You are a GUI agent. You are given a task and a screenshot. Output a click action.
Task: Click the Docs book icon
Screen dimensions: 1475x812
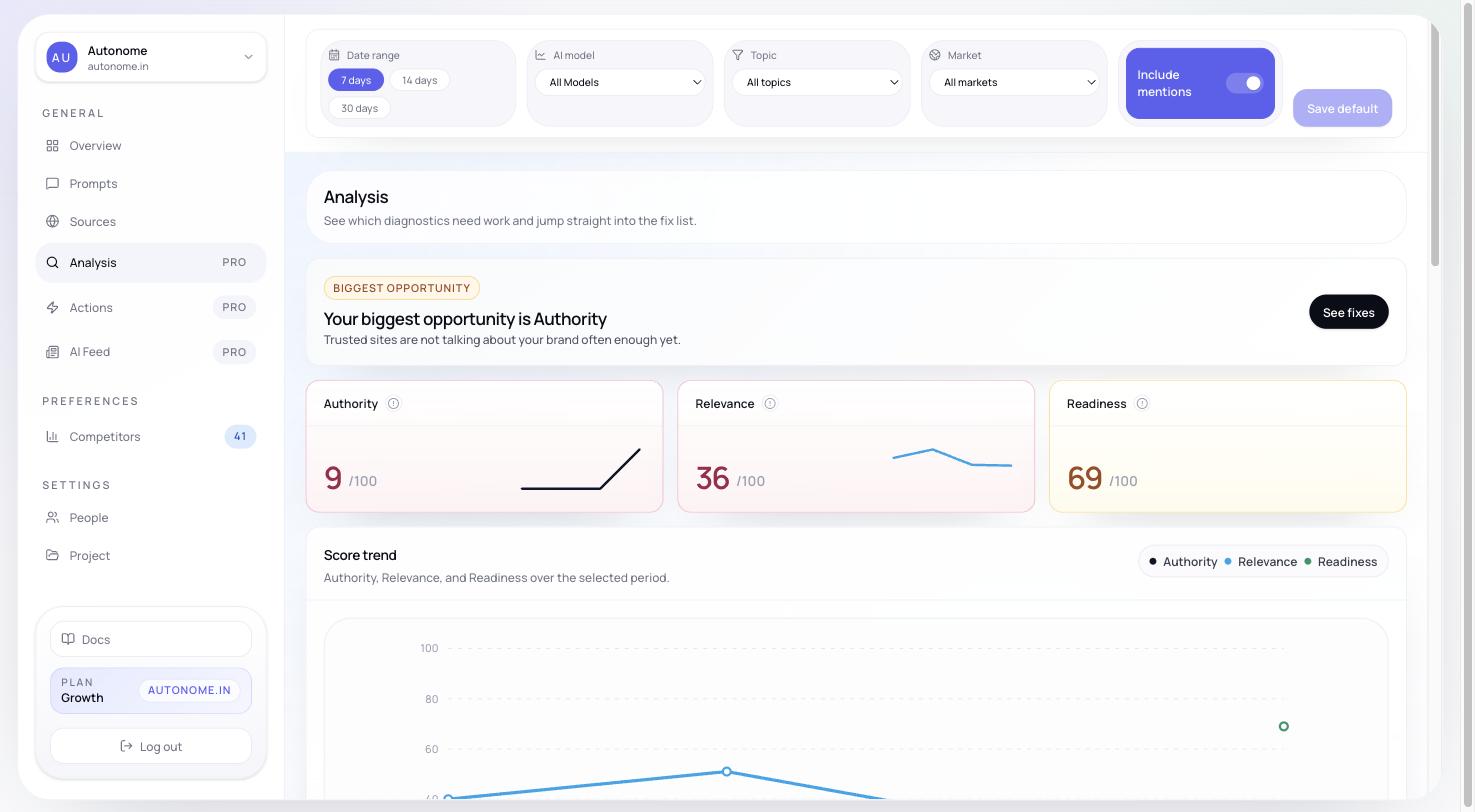[x=68, y=639]
